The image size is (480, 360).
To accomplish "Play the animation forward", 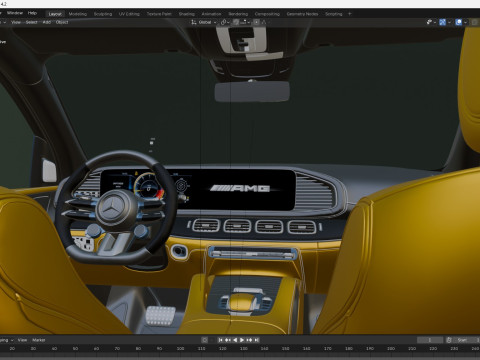I will pos(242,340).
